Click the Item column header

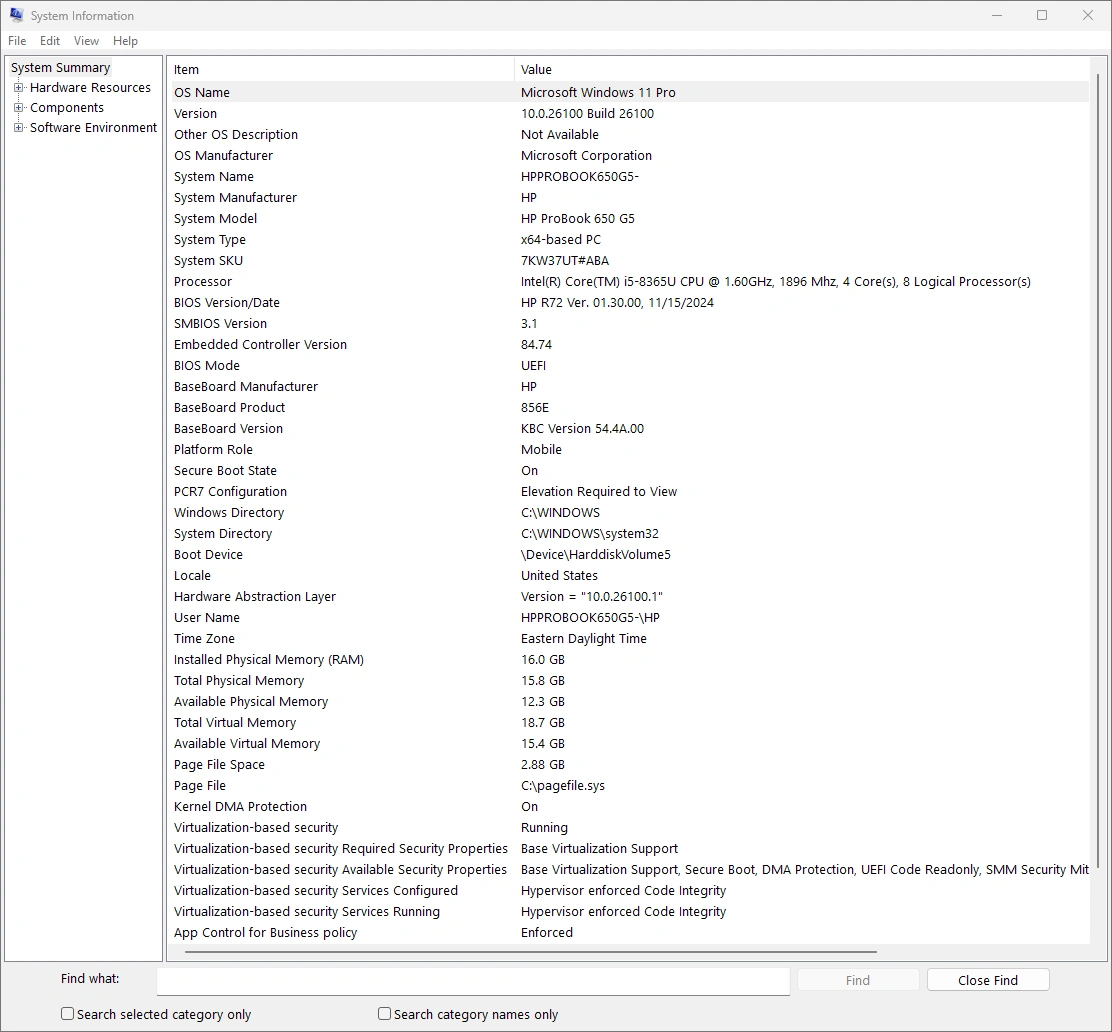pyautogui.click(x=340, y=69)
